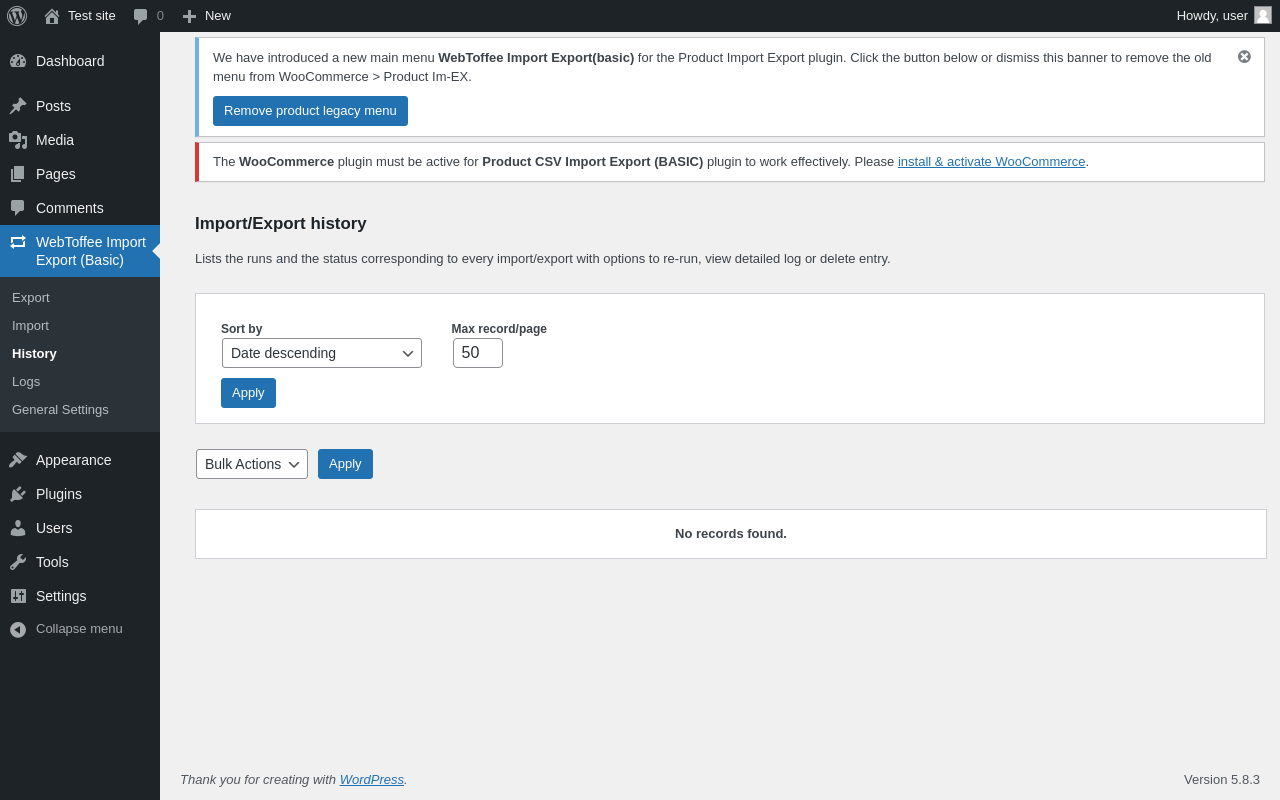Open the Sort by Date descending dropdown
1280x800 pixels.
point(322,353)
